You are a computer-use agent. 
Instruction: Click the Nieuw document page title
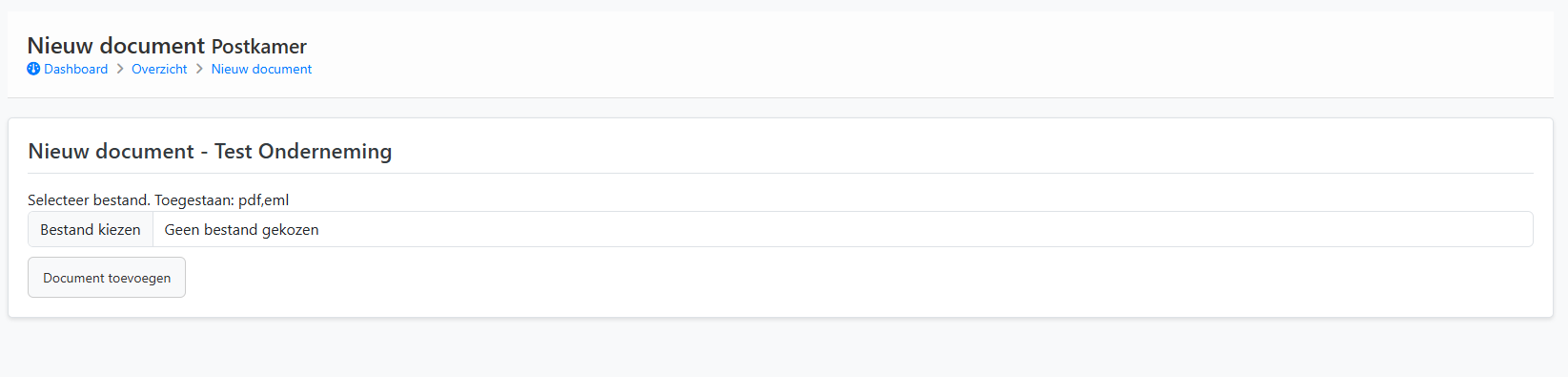tap(115, 45)
